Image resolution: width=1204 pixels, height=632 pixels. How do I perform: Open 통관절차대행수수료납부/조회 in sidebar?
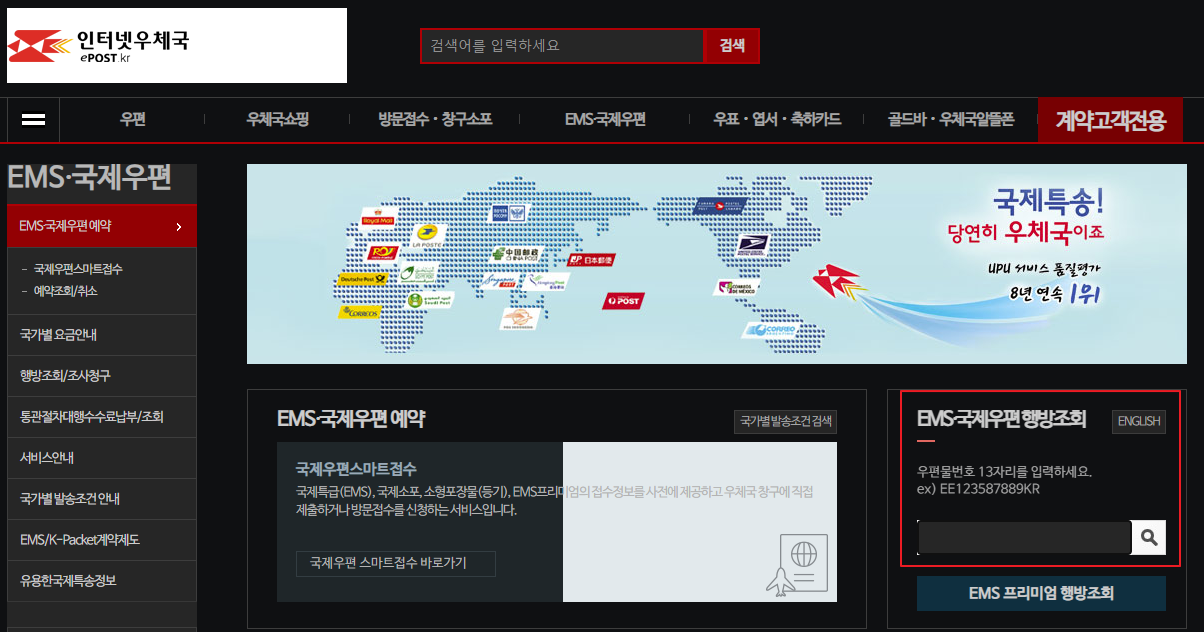[102, 417]
